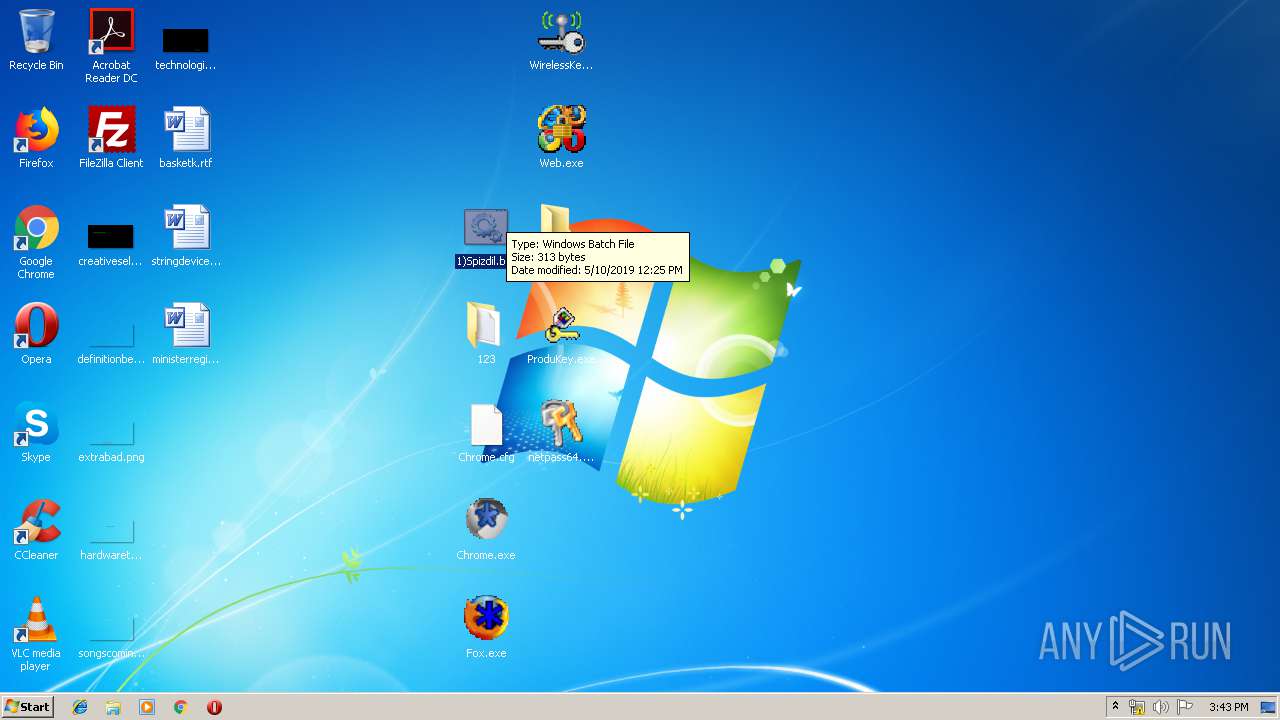
Task: Select the Fox.exe icon
Action: pos(486,628)
